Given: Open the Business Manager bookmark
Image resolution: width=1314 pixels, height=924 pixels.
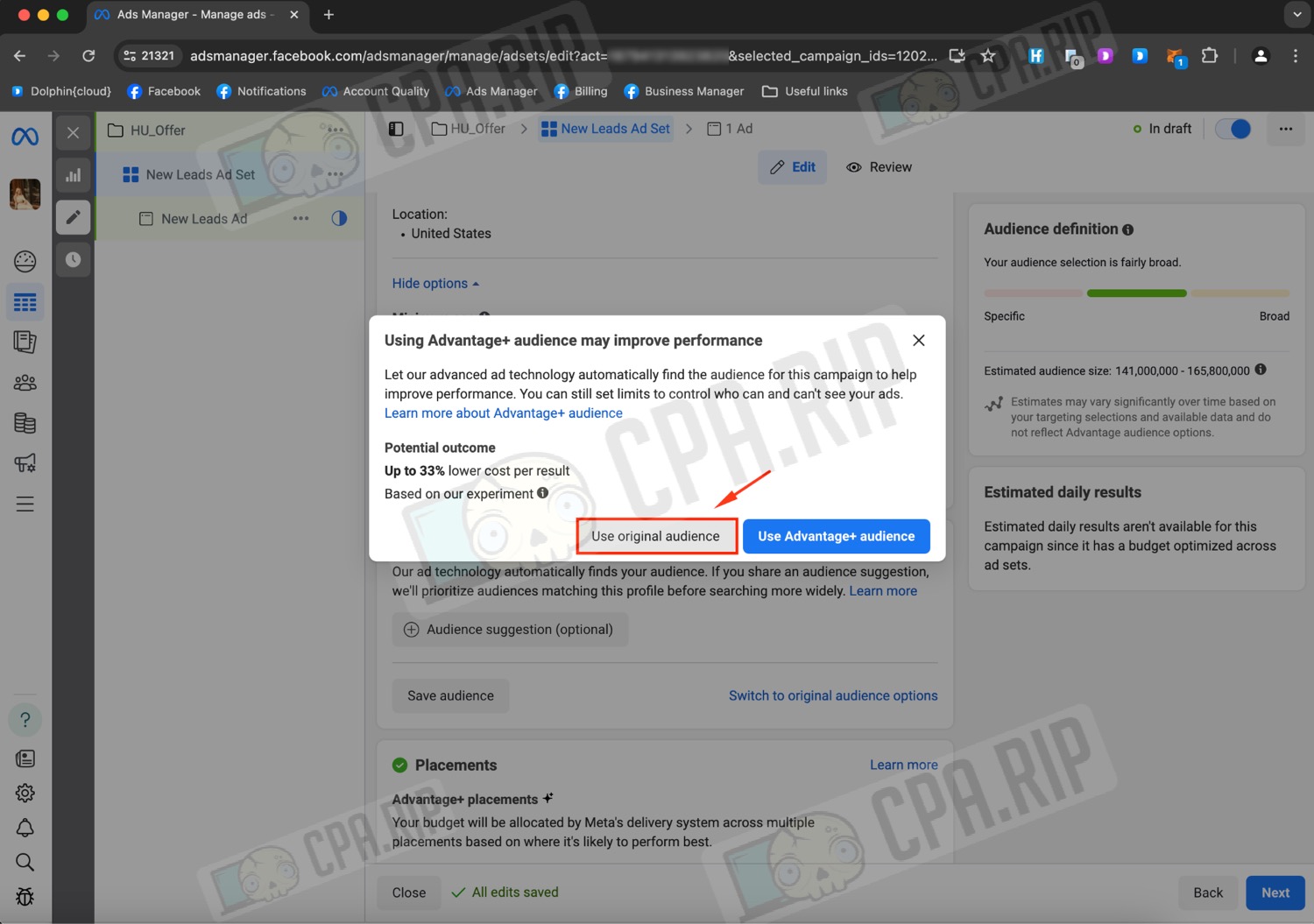Looking at the screenshot, I should click(683, 91).
